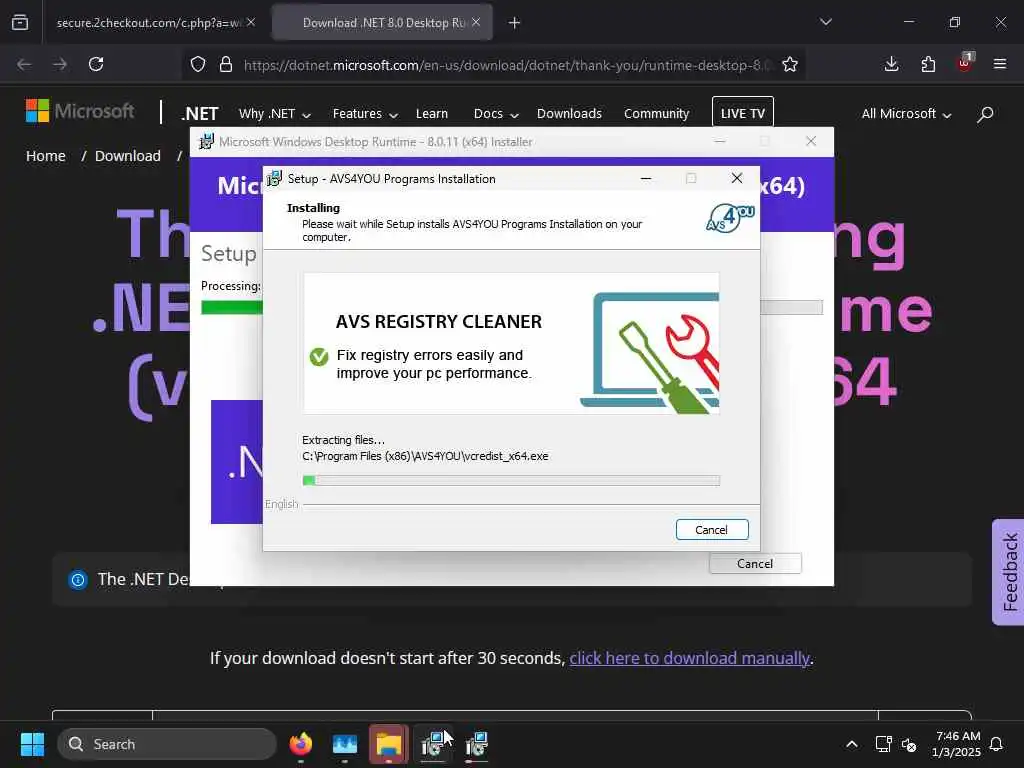Open the Feedback side tab
This screenshot has height=768, width=1024.
point(1008,572)
